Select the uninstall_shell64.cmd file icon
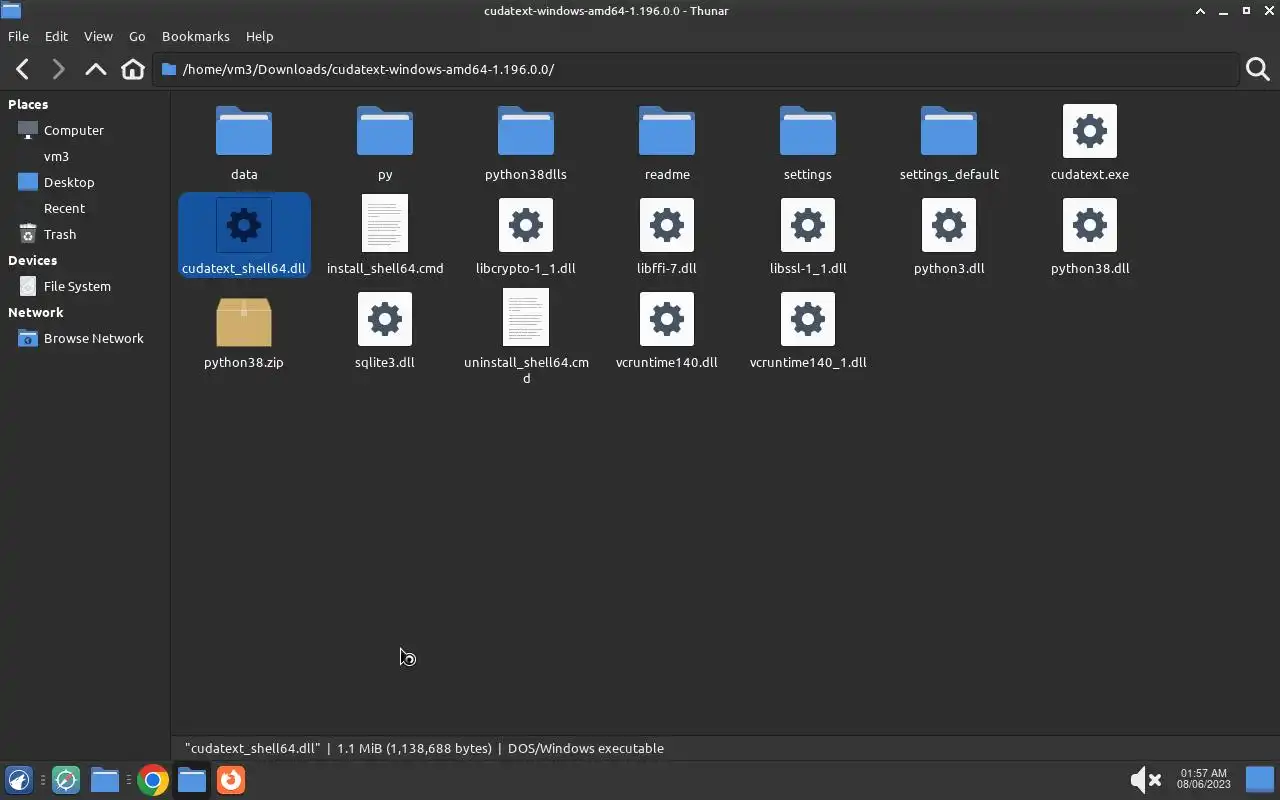The height and width of the screenshot is (800, 1280). pos(526,317)
